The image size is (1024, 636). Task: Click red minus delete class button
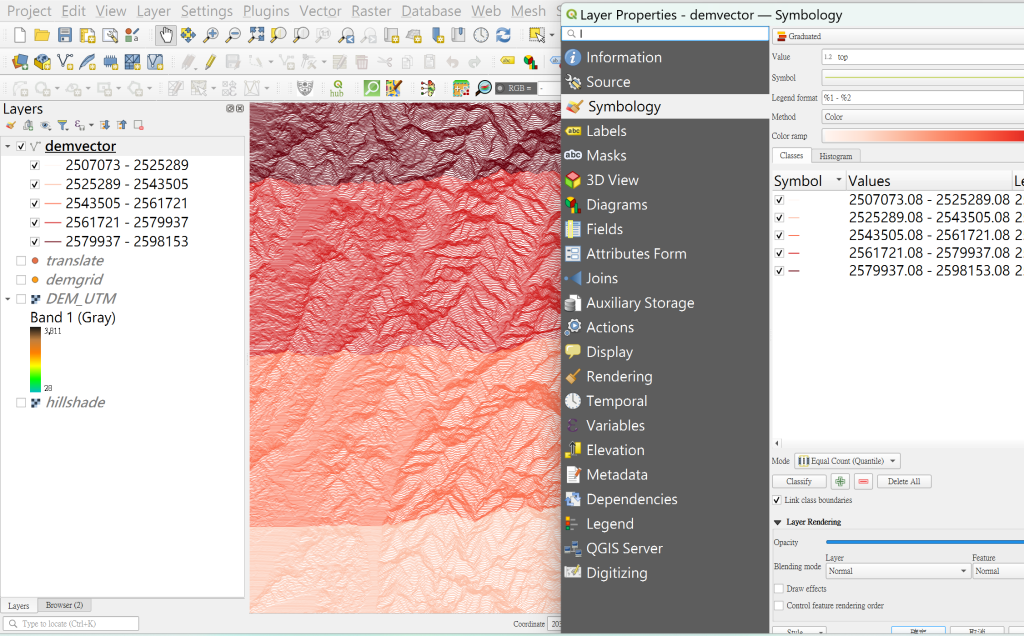(x=863, y=481)
